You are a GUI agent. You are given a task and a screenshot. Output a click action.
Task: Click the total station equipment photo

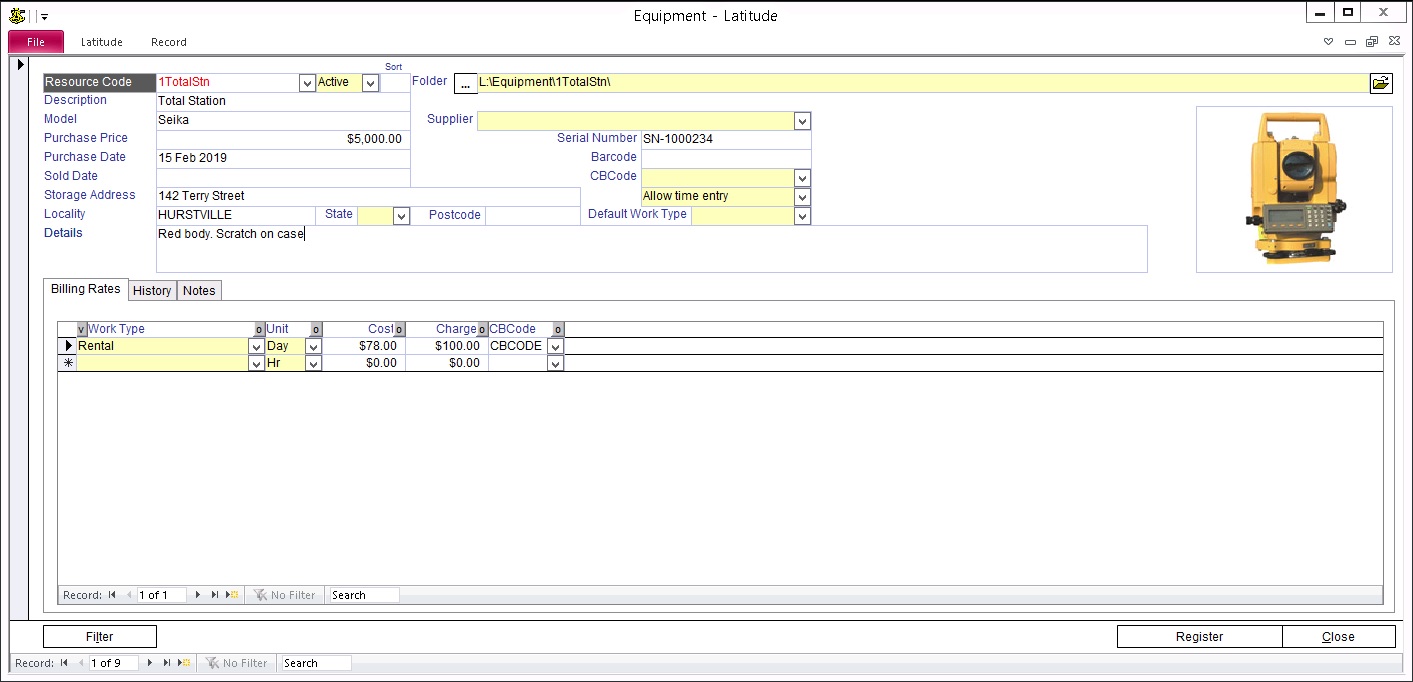(1293, 189)
